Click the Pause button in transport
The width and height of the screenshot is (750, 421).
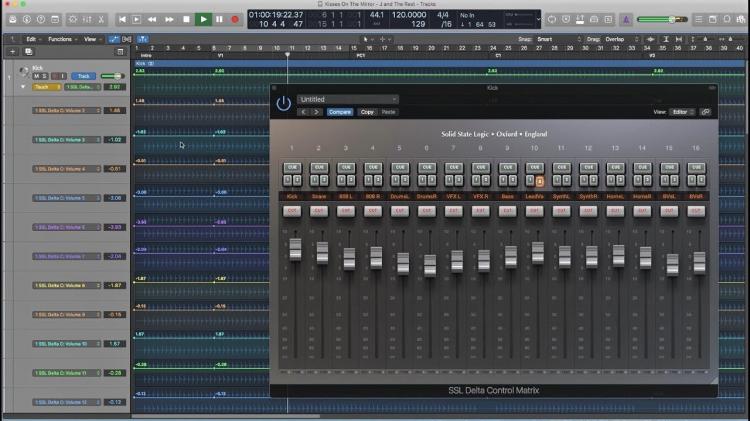pos(219,19)
